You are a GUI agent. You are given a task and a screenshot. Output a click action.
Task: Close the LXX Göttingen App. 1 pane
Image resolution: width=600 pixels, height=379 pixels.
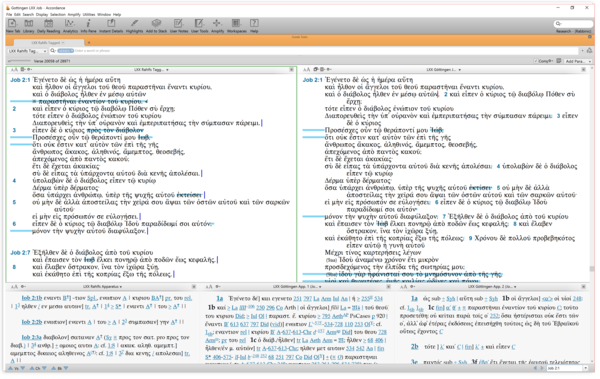[388, 287]
